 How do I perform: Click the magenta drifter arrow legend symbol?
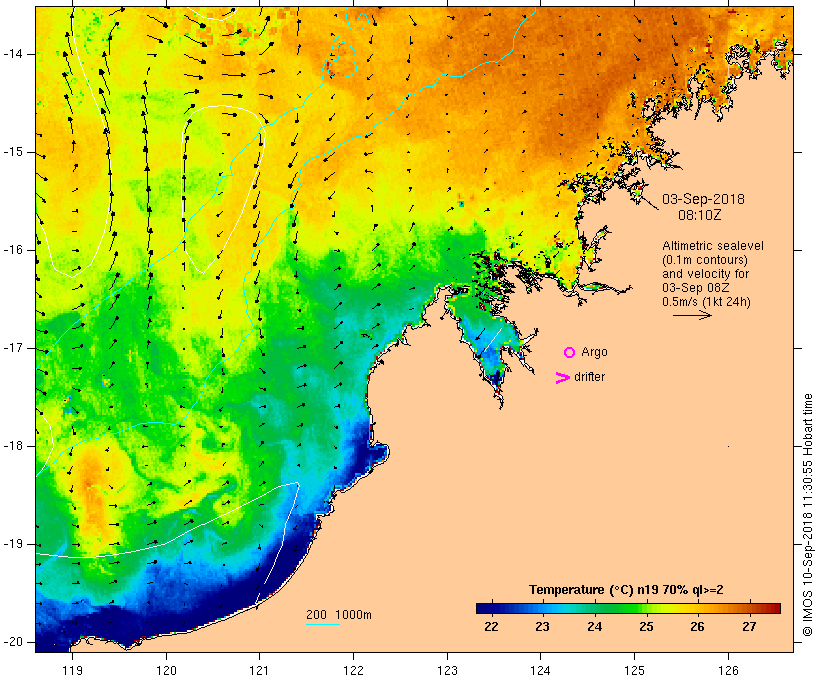(x=563, y=378)
